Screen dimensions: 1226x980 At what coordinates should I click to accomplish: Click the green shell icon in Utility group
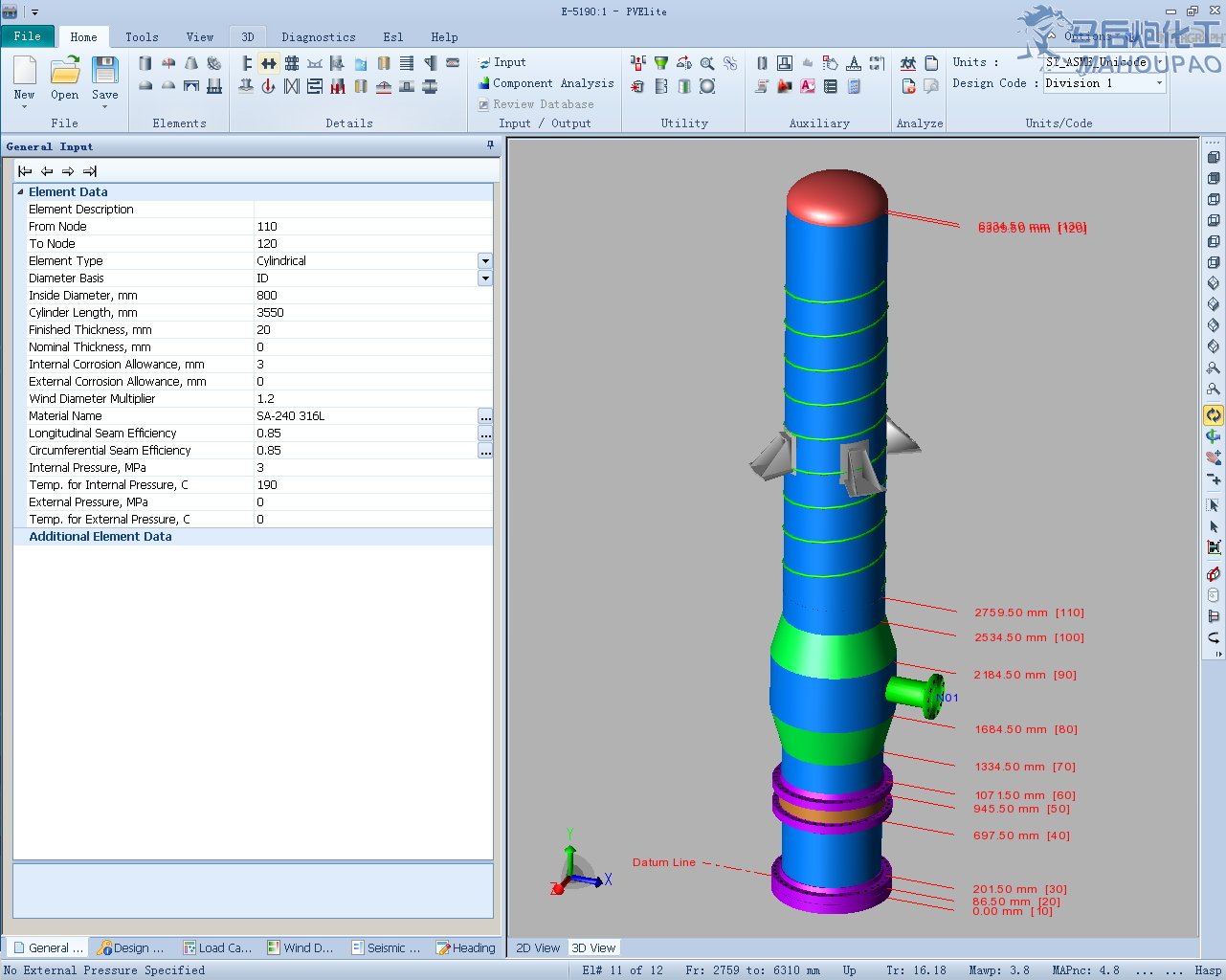684,86
